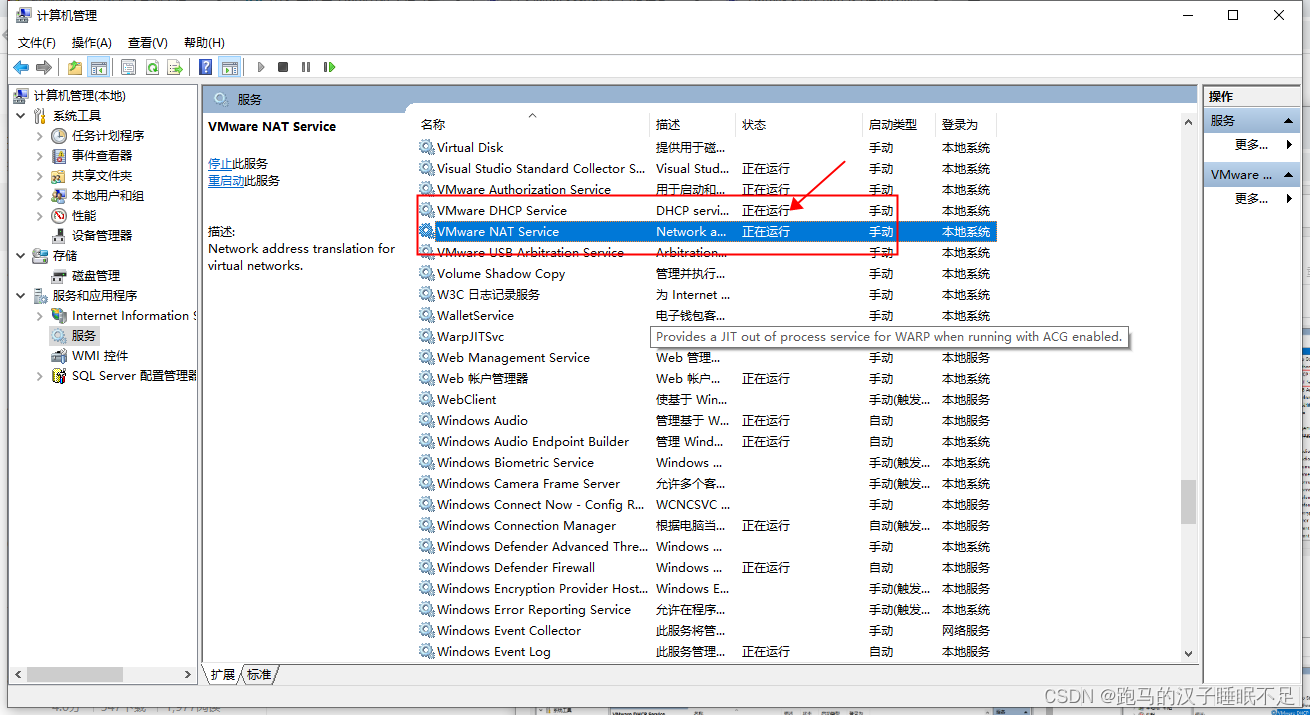
Task: Click the Stop Service square icon
Action: point(283,67)
